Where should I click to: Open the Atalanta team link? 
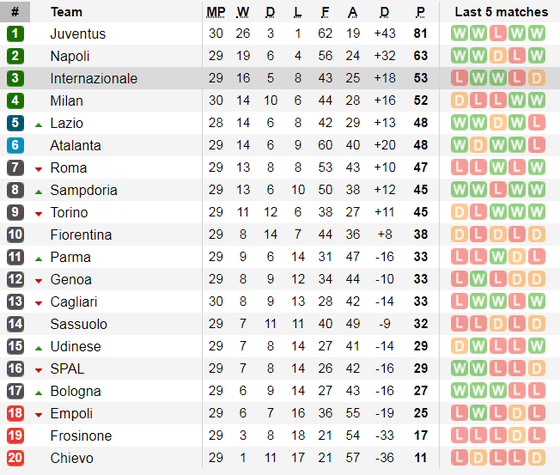coord(75,145)
